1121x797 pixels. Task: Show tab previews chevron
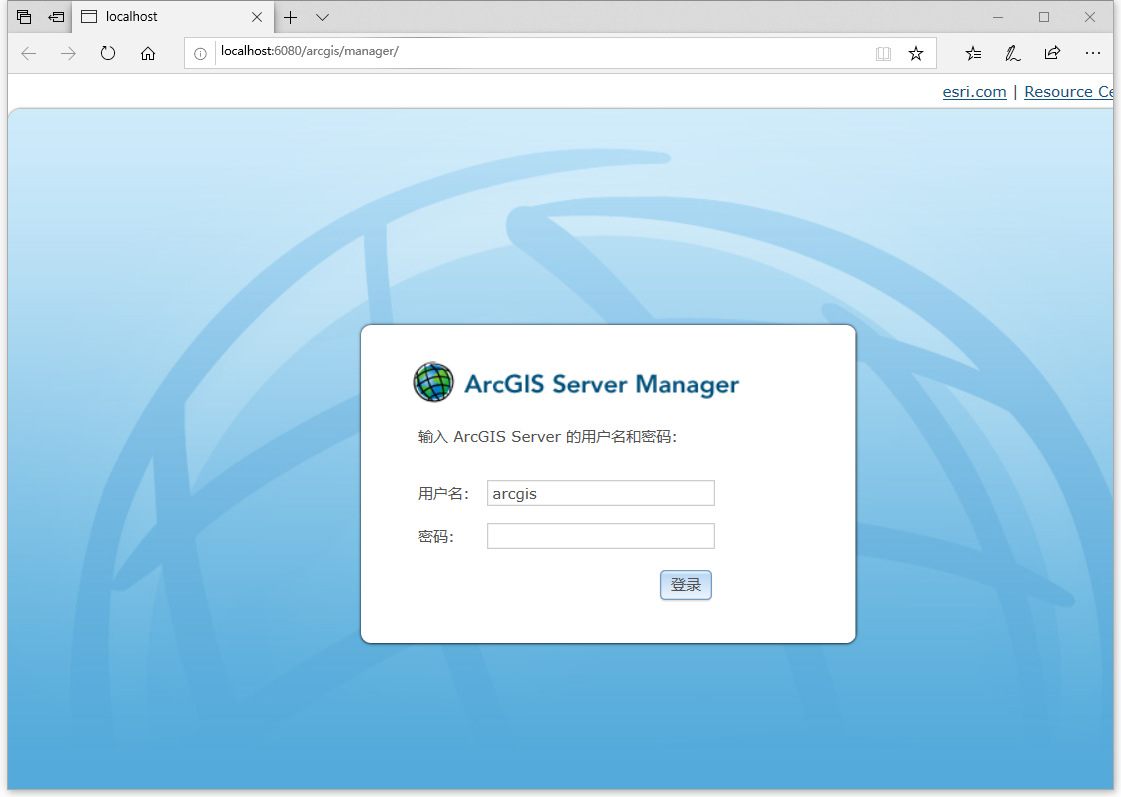(322, 18)
